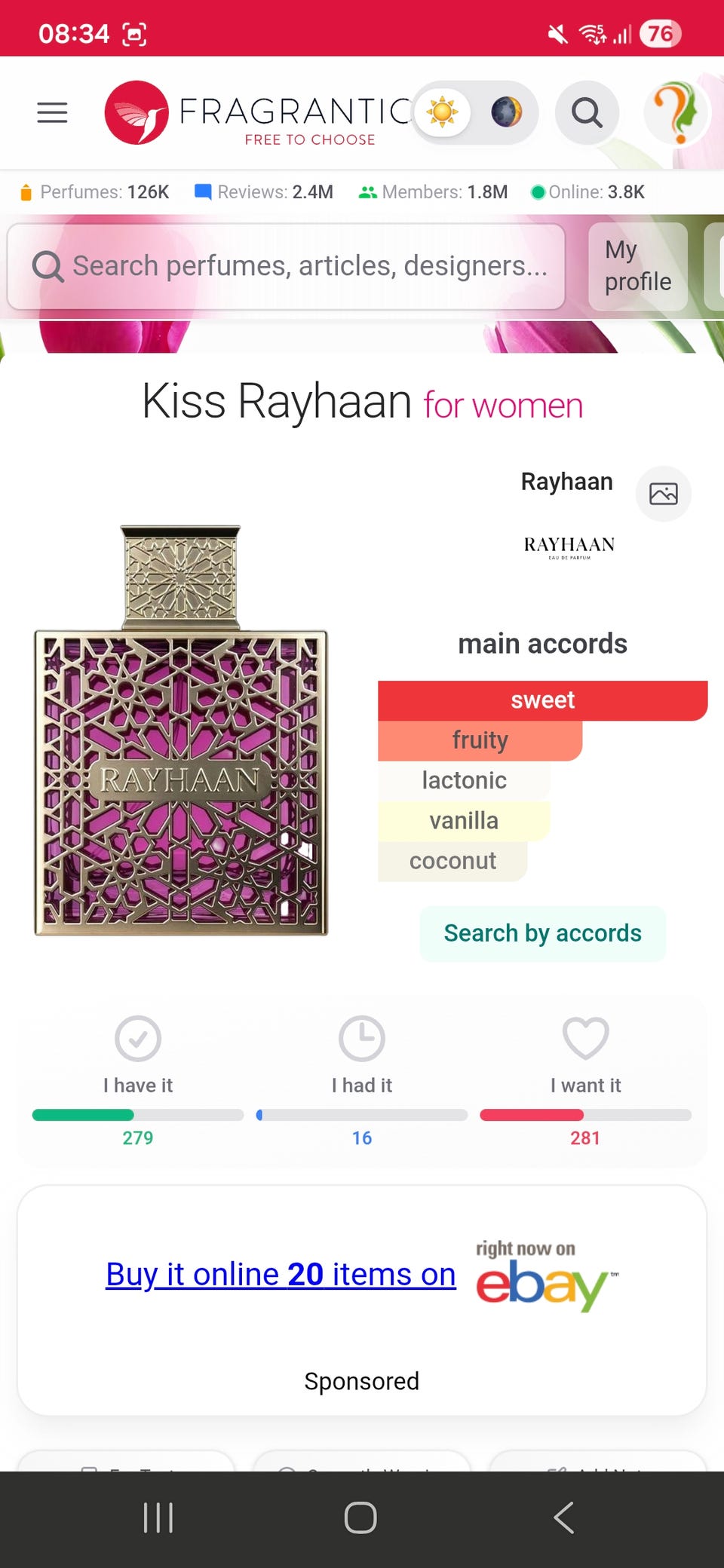This screenshot has width=724, height=1568.
Task: Mark perfume as I have it
Action: [x=138, y=1039]
